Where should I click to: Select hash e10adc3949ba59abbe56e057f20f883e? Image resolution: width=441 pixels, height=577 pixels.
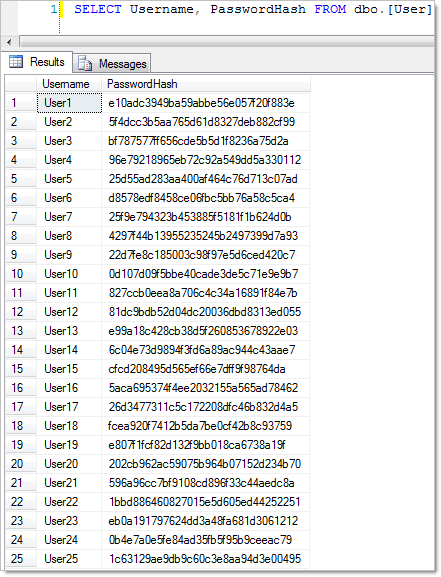[x=205, y=103]
